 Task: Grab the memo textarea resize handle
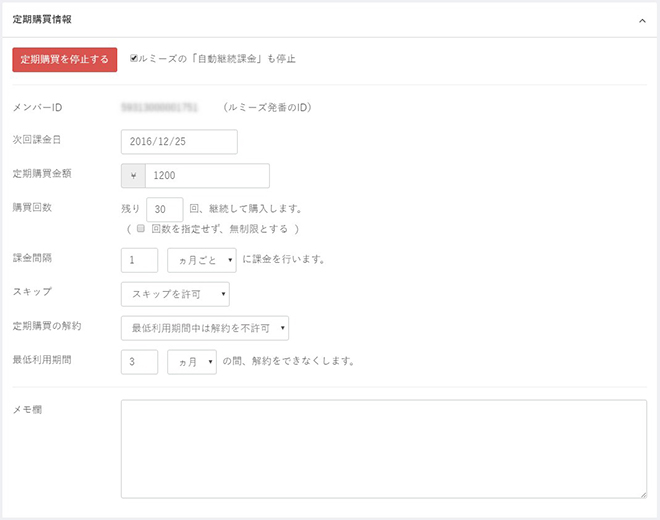(644, 495)
